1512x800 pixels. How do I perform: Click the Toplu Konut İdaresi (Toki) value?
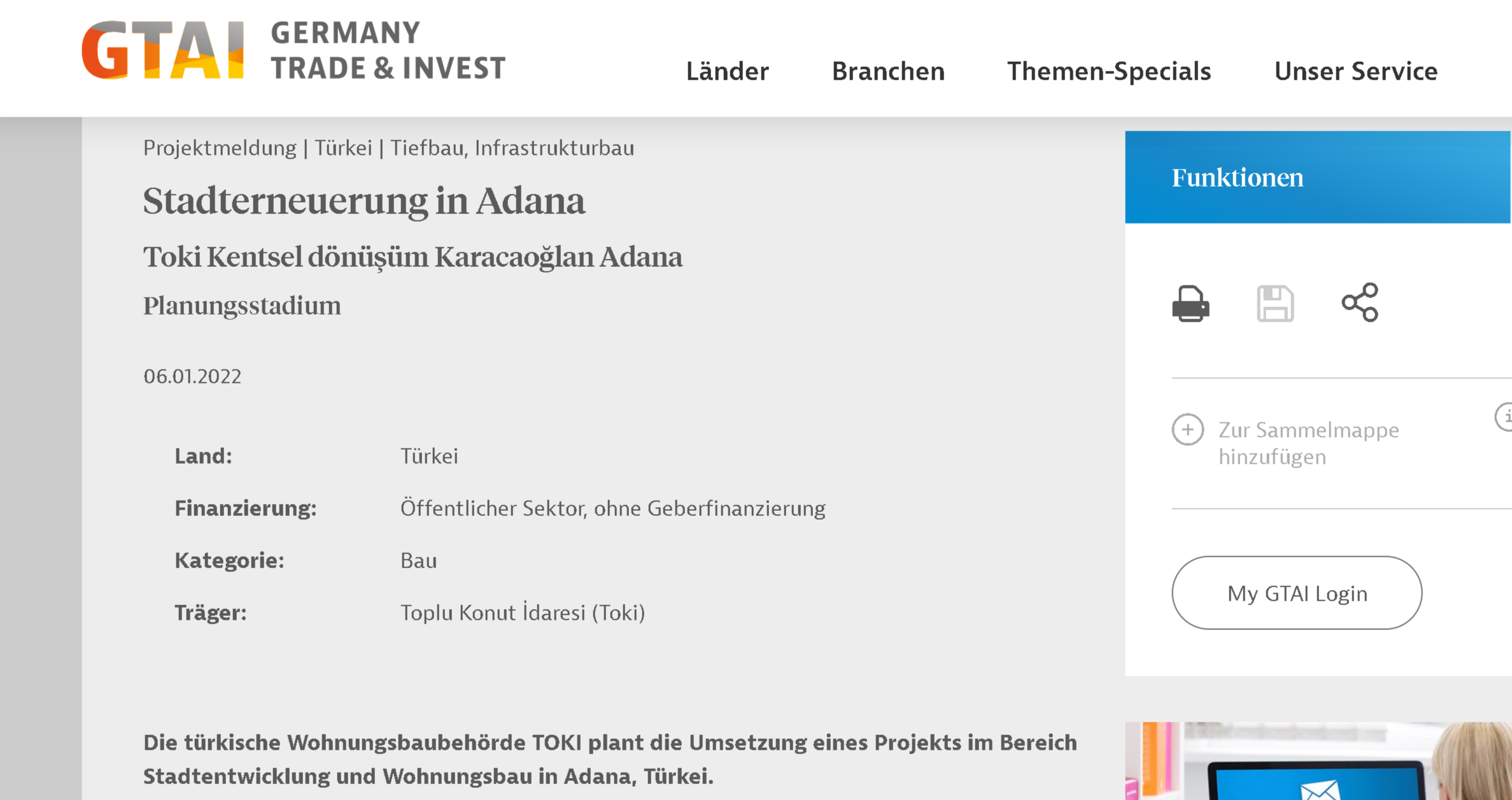(x=523, y=613)
